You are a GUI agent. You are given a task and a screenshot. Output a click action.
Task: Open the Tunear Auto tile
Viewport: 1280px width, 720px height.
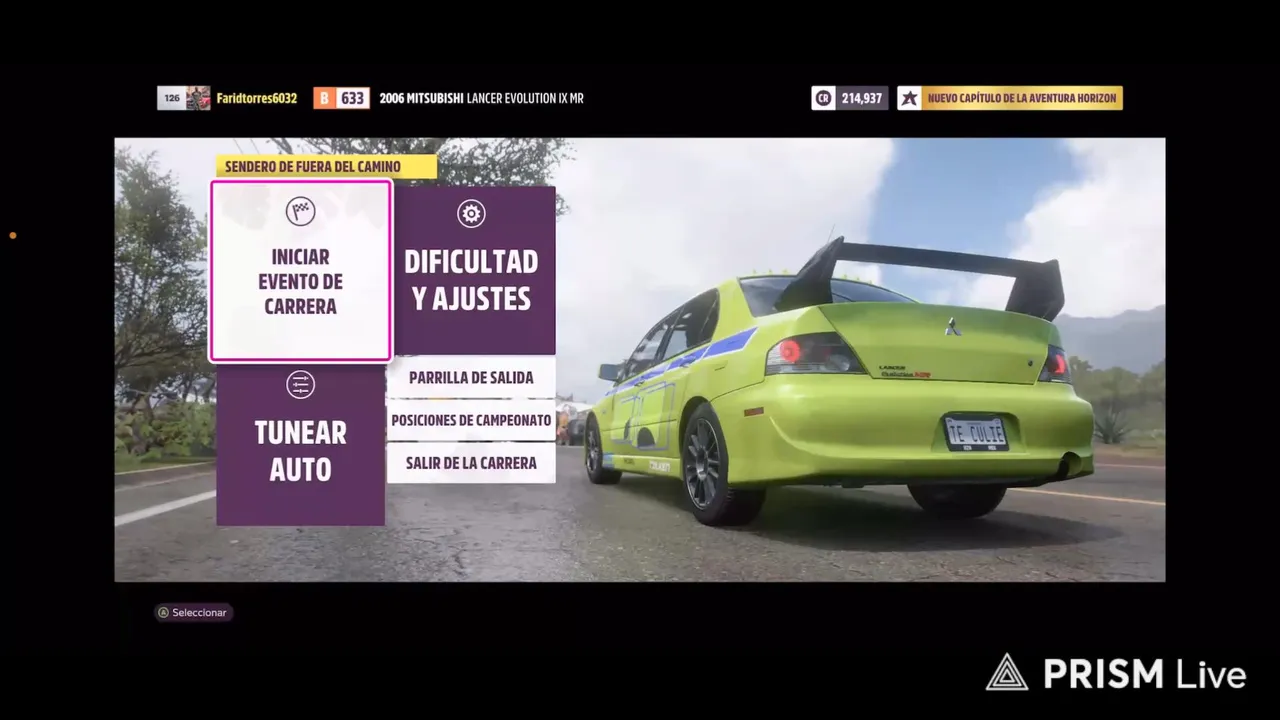(300, 445)
